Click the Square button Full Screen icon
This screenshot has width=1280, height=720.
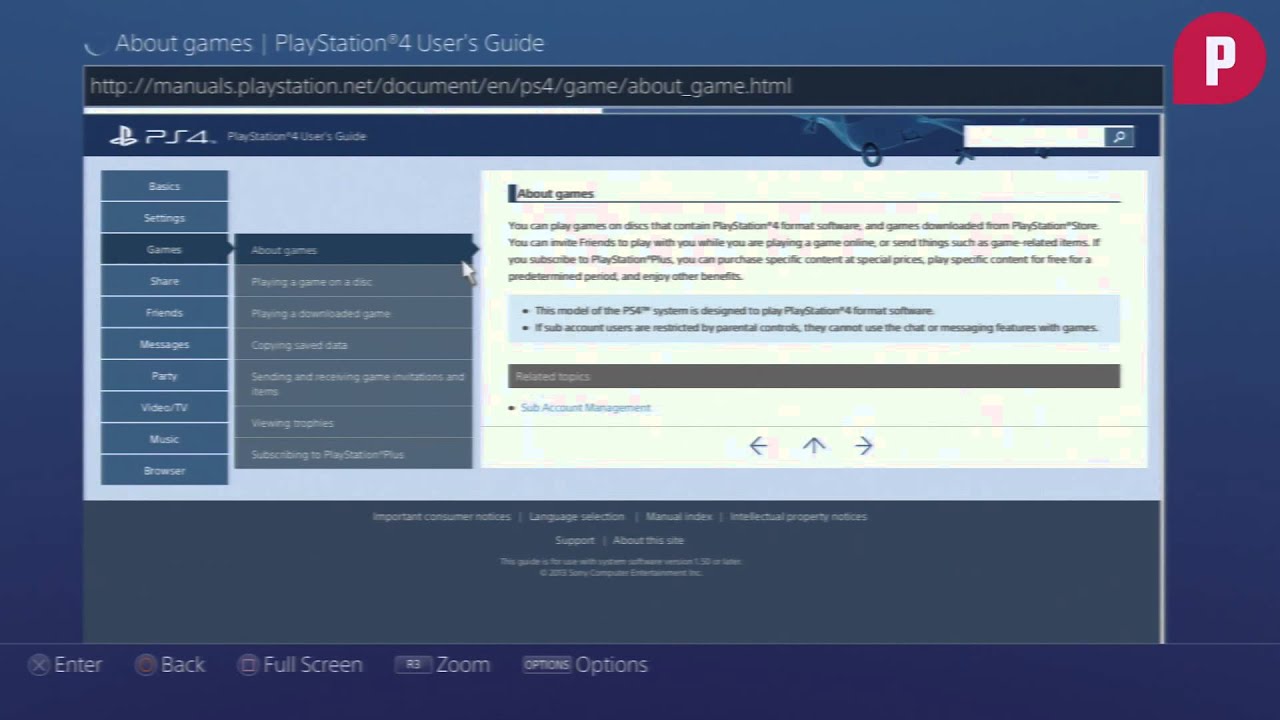[x=247, y=665]
